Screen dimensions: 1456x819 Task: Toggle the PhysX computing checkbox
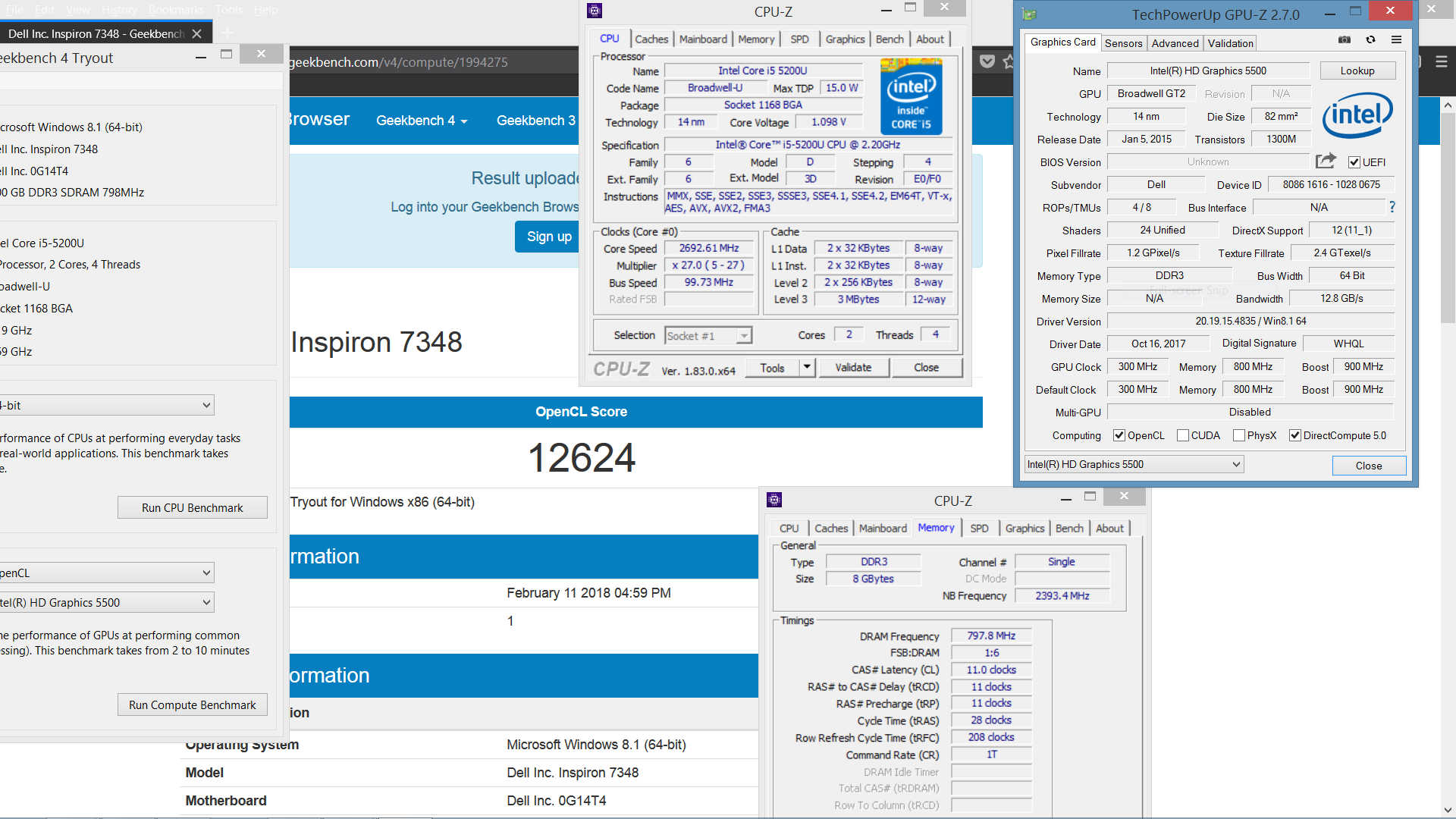(1239, 435)
